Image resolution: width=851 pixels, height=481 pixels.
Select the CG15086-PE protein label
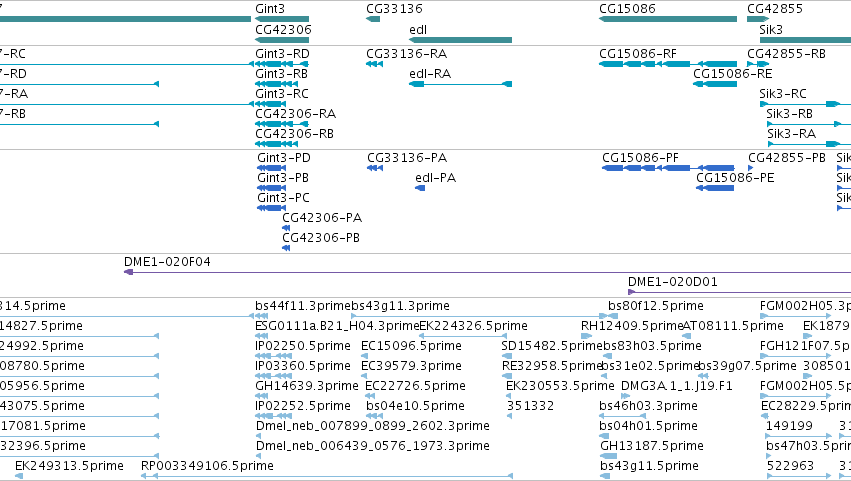tap(735, 178)
